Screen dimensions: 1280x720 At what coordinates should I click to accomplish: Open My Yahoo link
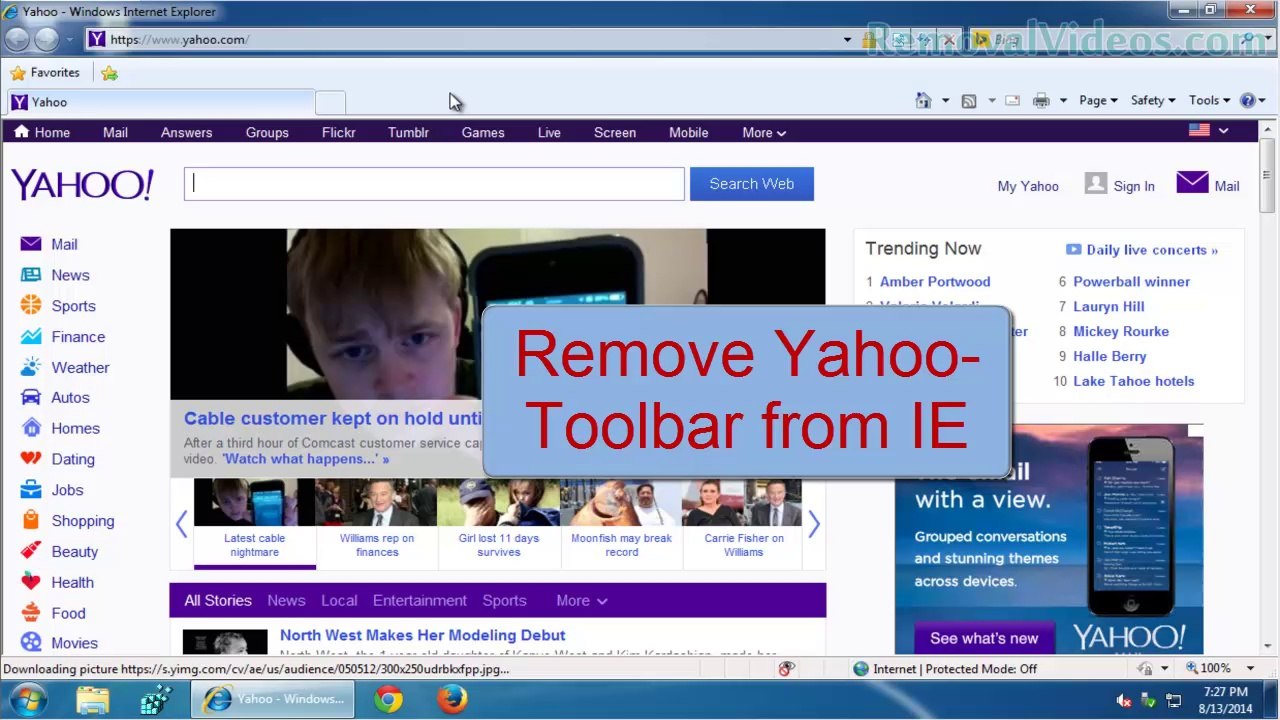click(1027, 186)
